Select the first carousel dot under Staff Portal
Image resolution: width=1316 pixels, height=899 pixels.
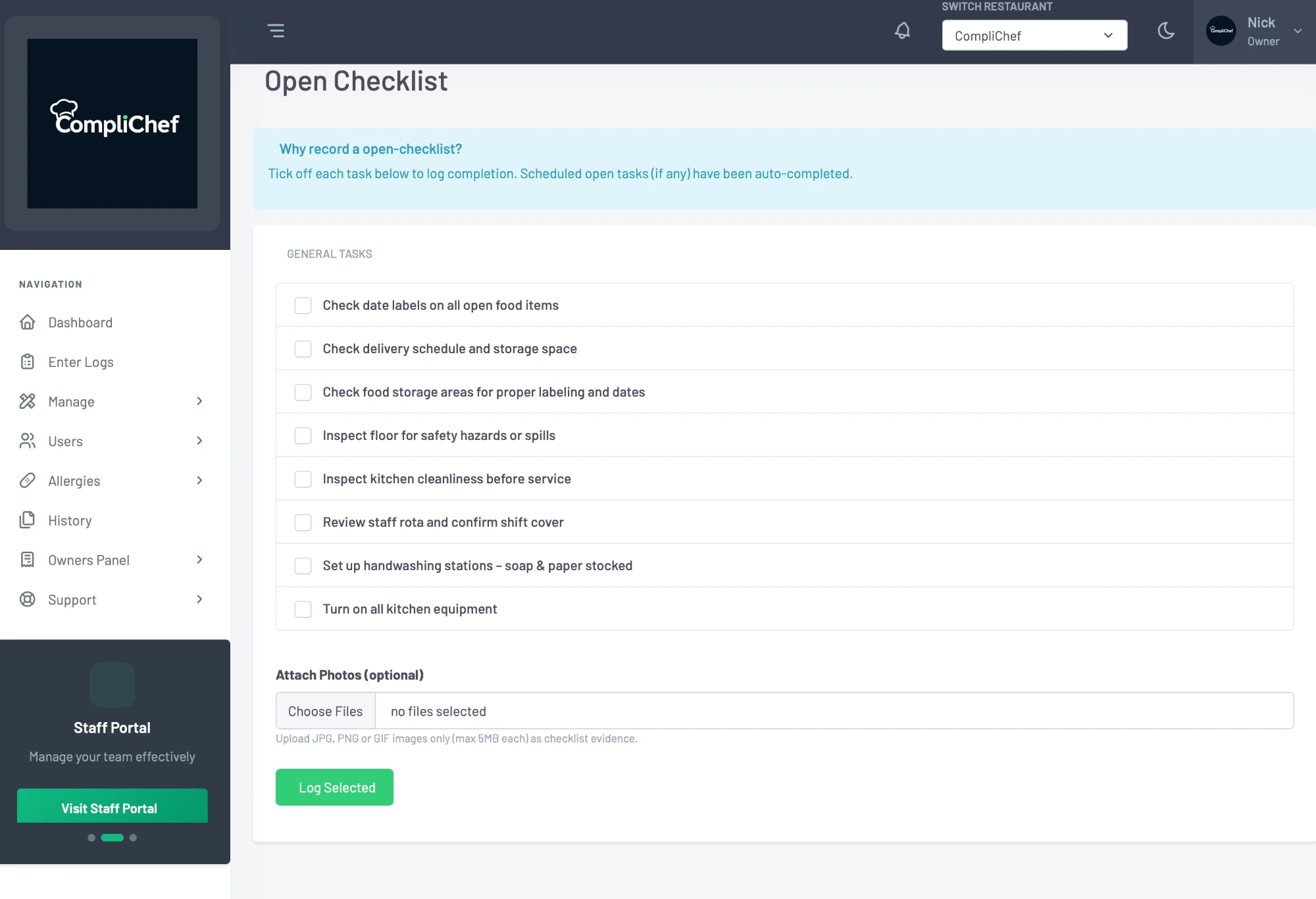coord(91,838)
